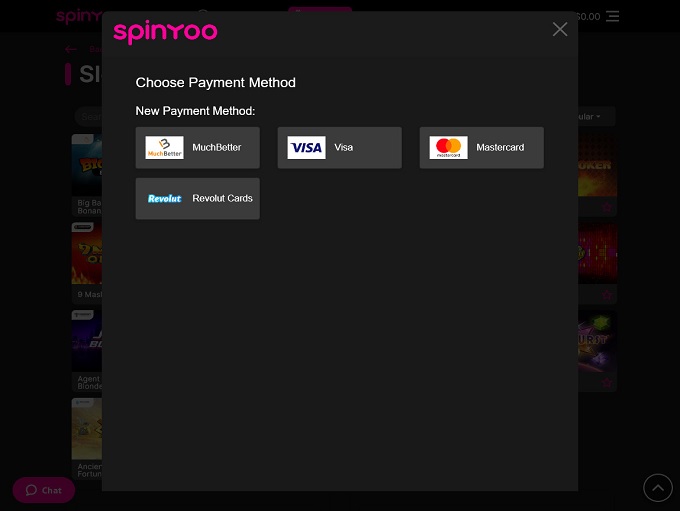Click the MuchBetter logo icon
Image resolution: width=680 pixels, height=511 pixels.
(x=164, y=147)
